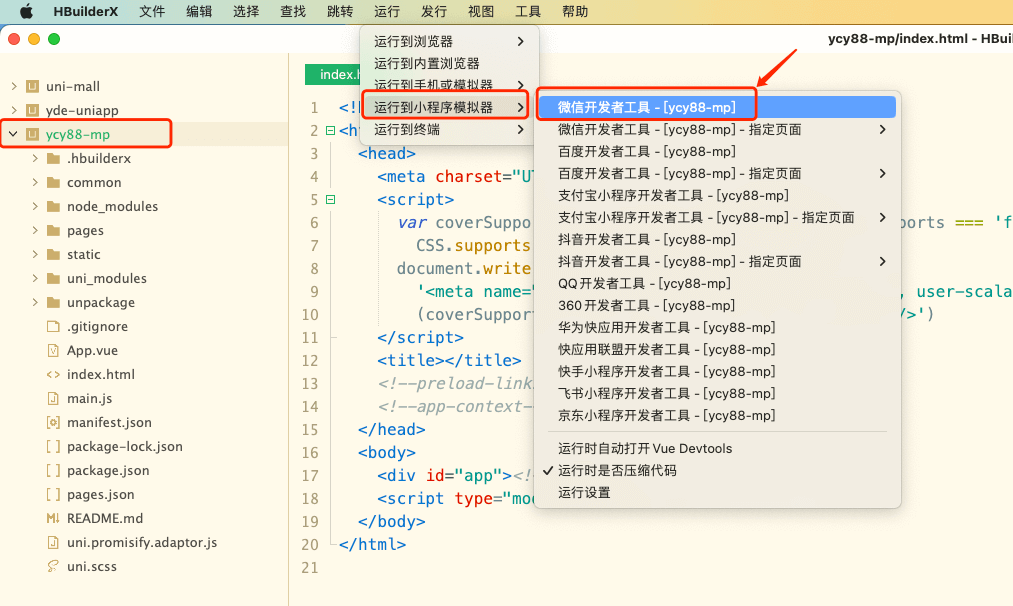Click the manifest.json file icon
Screen dimensions: 1013x606
53,422
